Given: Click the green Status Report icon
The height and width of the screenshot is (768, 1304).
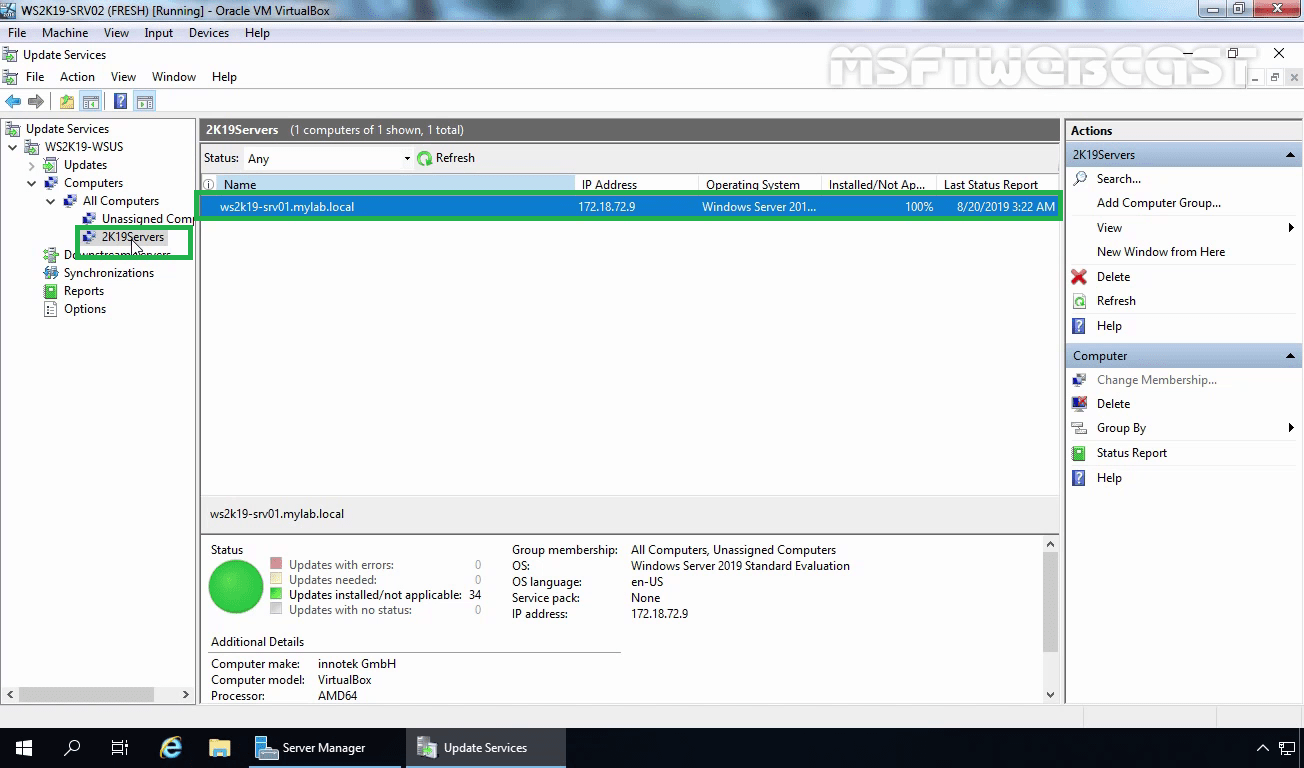Looking at the screenshot, I should click(1079, 453).
